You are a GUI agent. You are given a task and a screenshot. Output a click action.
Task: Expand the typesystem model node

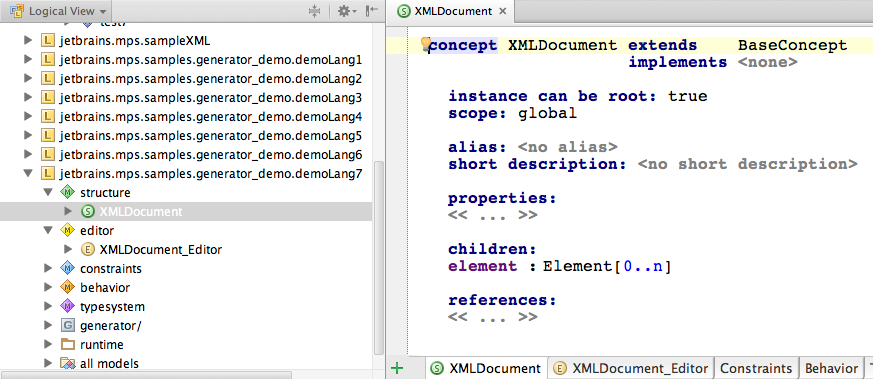pyautogui.click(x=48, y=307)
